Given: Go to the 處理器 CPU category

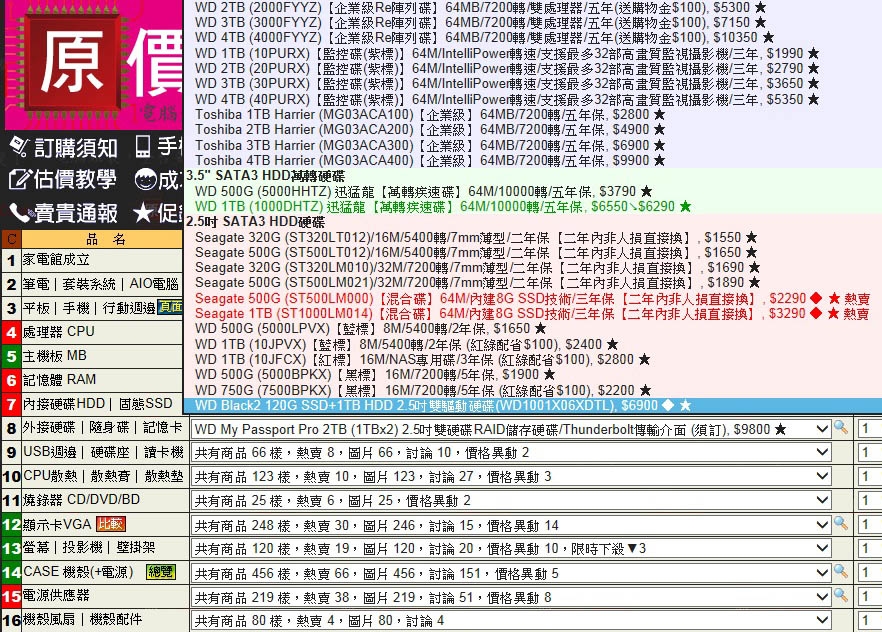Looking at the screenshot, I should 58,332.
